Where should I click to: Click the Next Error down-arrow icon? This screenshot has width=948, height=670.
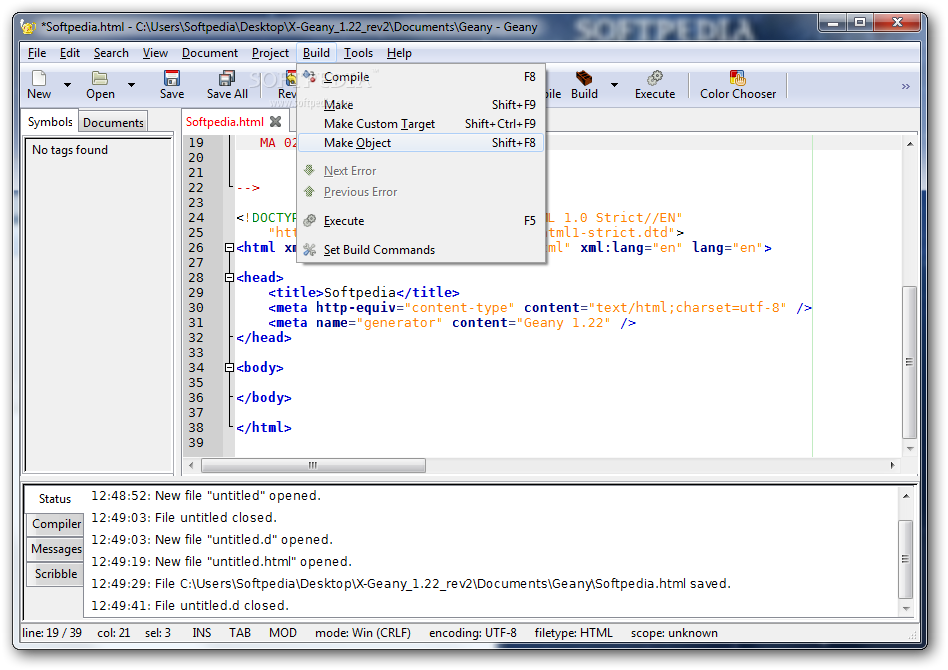(x=310, y=171)
